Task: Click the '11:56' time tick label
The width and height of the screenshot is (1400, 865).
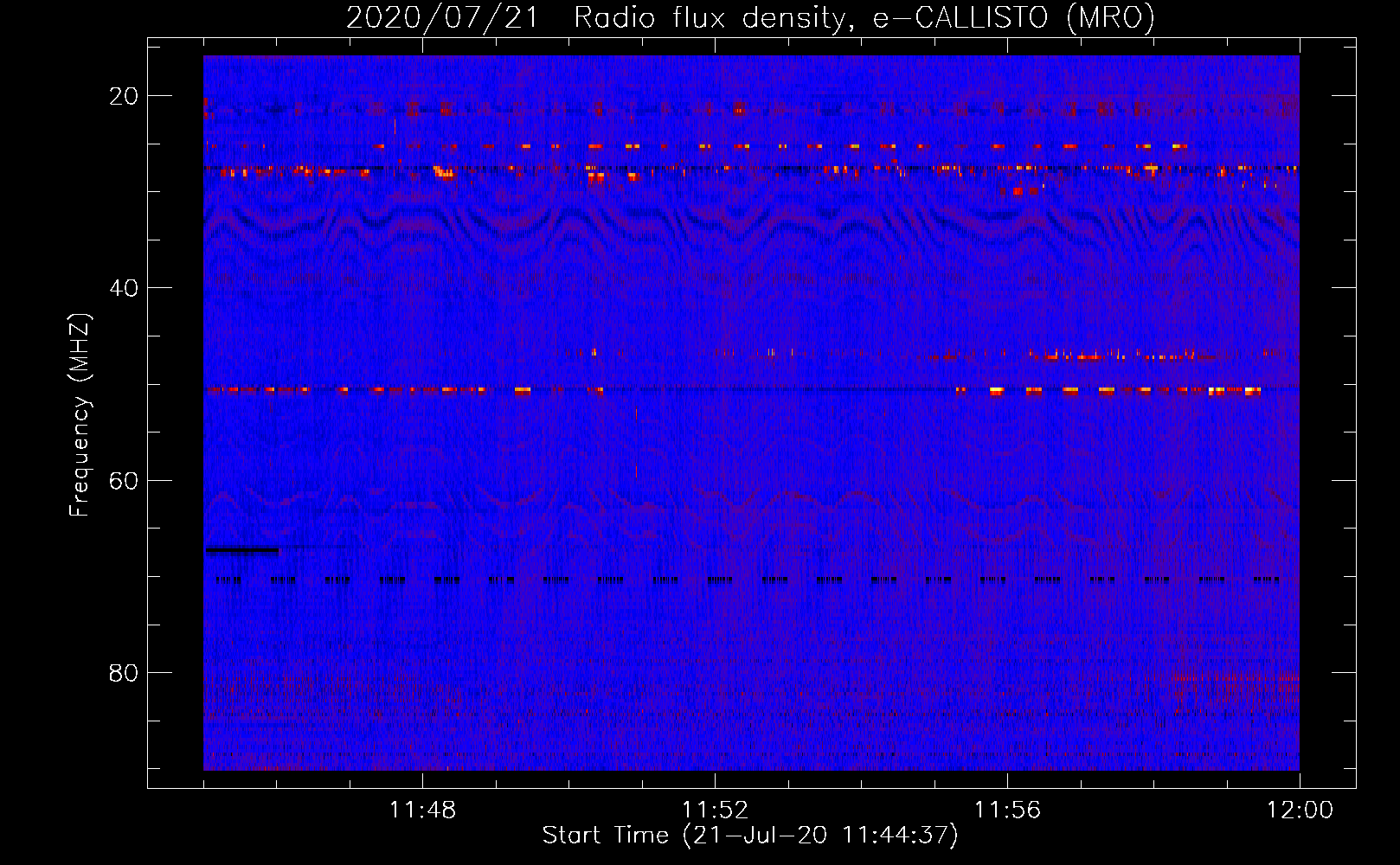Action: click(1007, 811)
